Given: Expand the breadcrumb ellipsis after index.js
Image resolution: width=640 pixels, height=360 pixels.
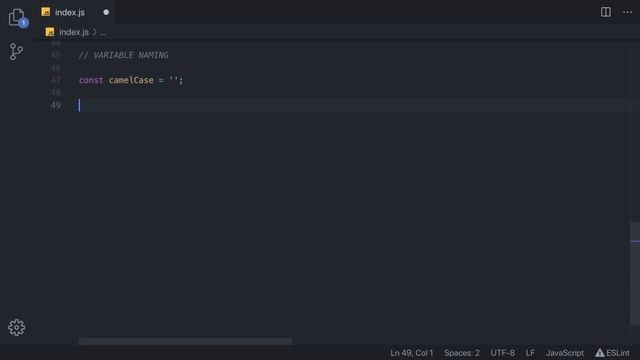Looking at the screenshot, I should 102,32.
